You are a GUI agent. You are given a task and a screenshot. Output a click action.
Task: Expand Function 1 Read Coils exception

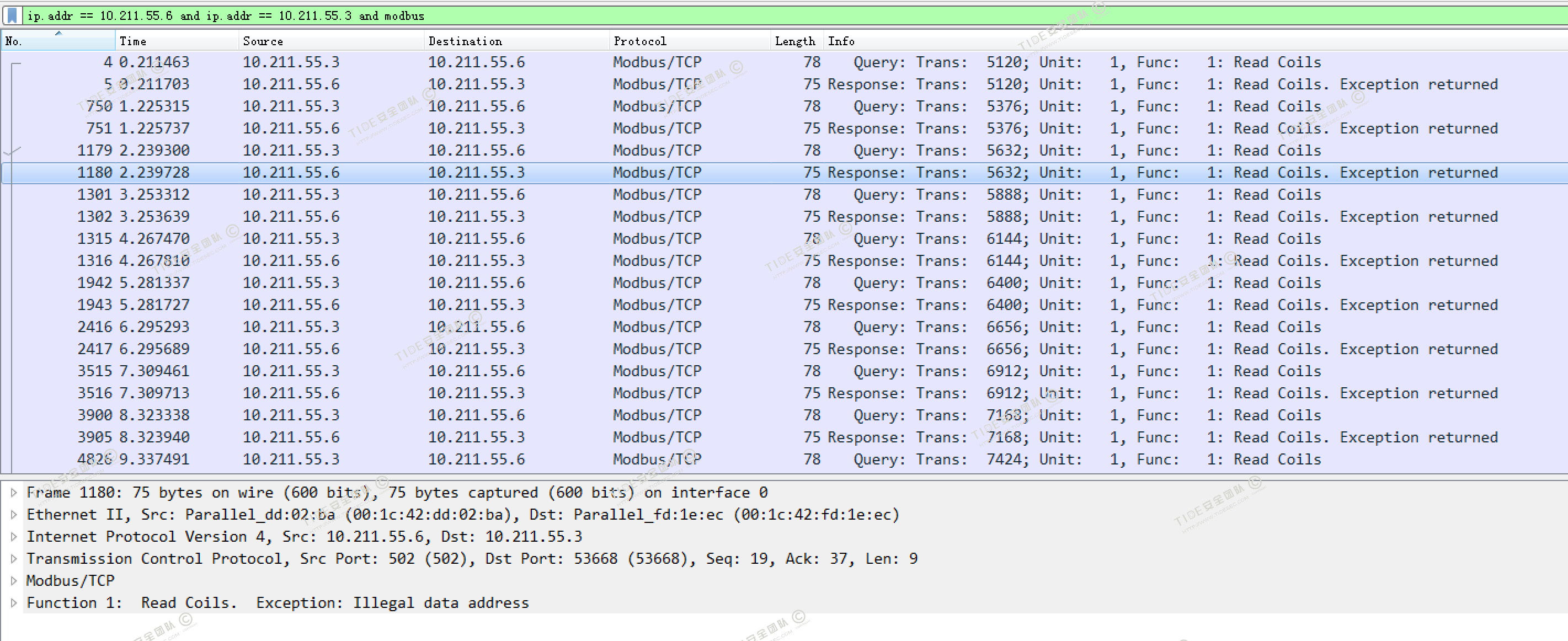tap(13, 602)
